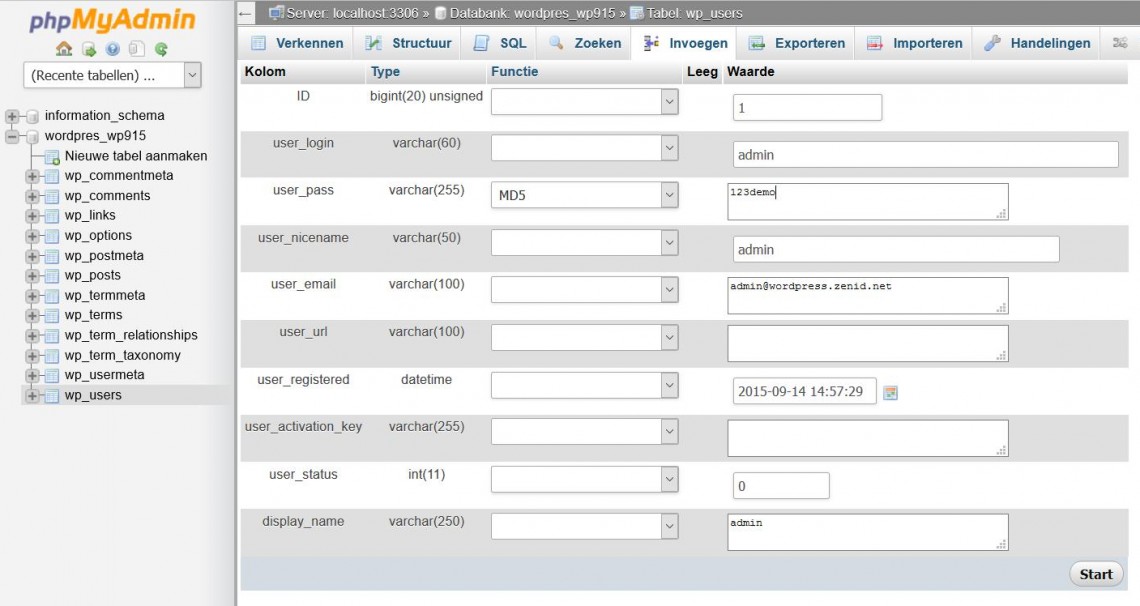The height and width of the screenshot is (606, 1140).
Task: Click the user_login value field
Action: (926, 155)
